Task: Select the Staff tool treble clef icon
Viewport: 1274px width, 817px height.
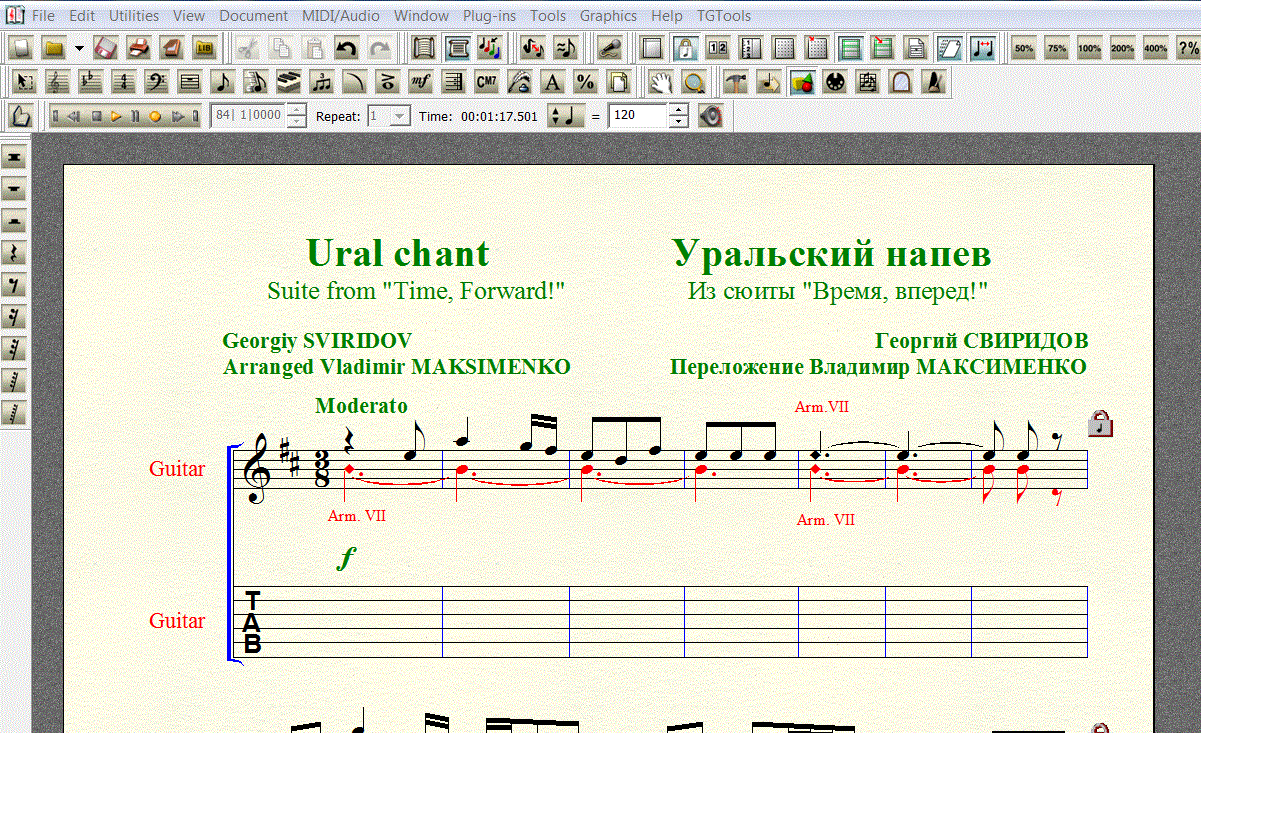Action: [x=58, y=82]
